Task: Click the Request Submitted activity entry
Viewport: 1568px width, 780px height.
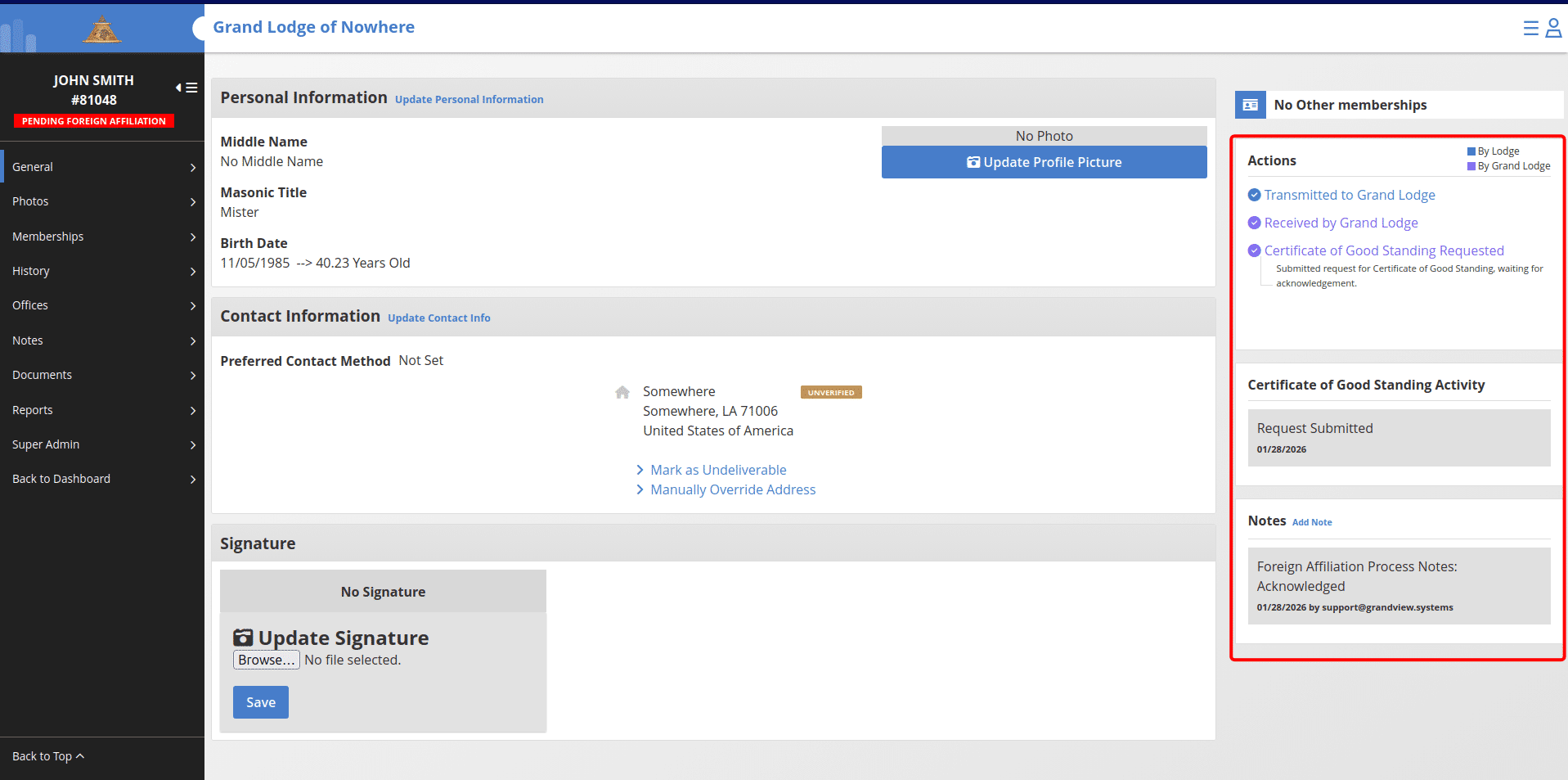Action: (x=1399, y=438)
